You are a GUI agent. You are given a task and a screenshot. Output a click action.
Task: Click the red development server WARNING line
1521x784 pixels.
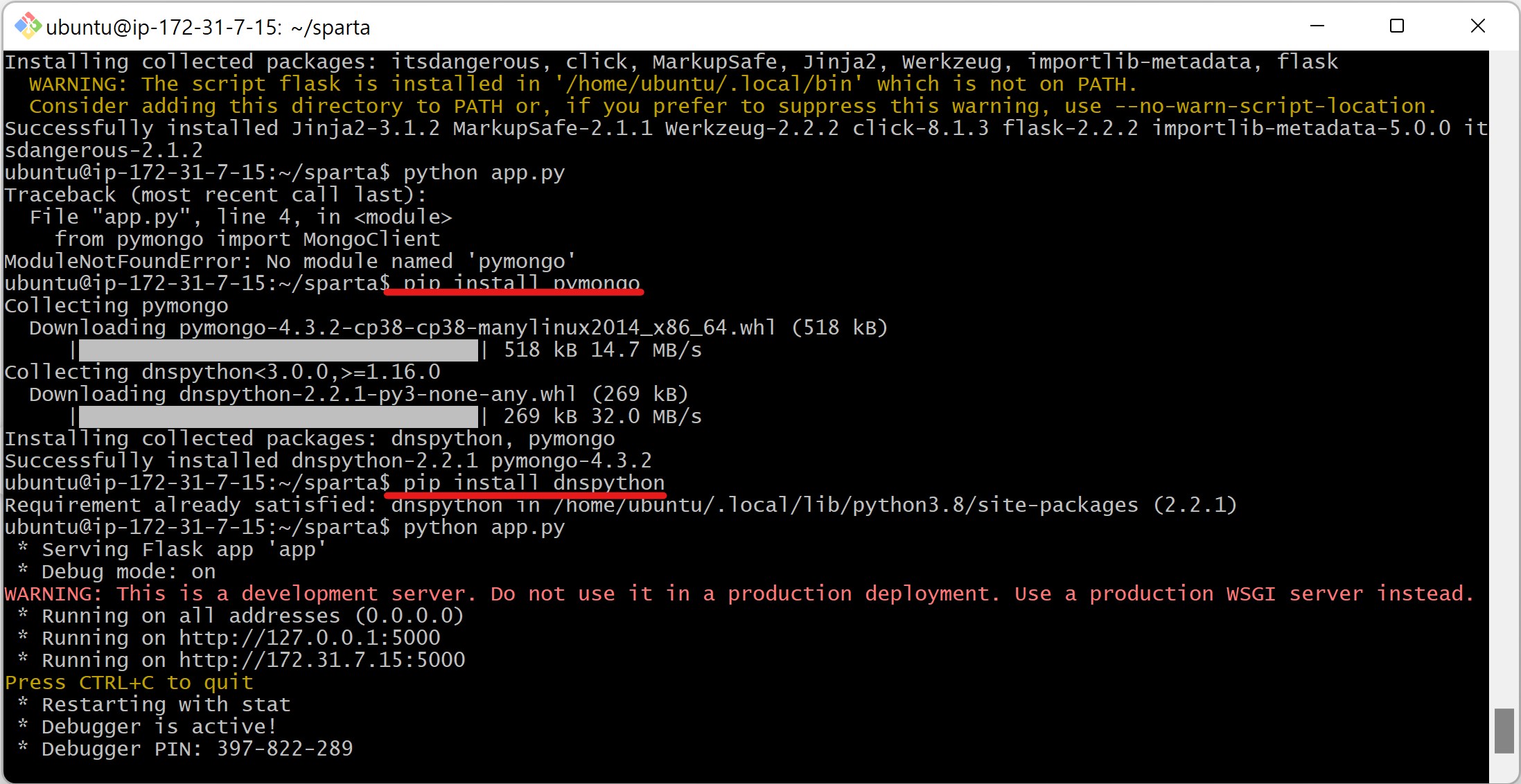[739, 594]
